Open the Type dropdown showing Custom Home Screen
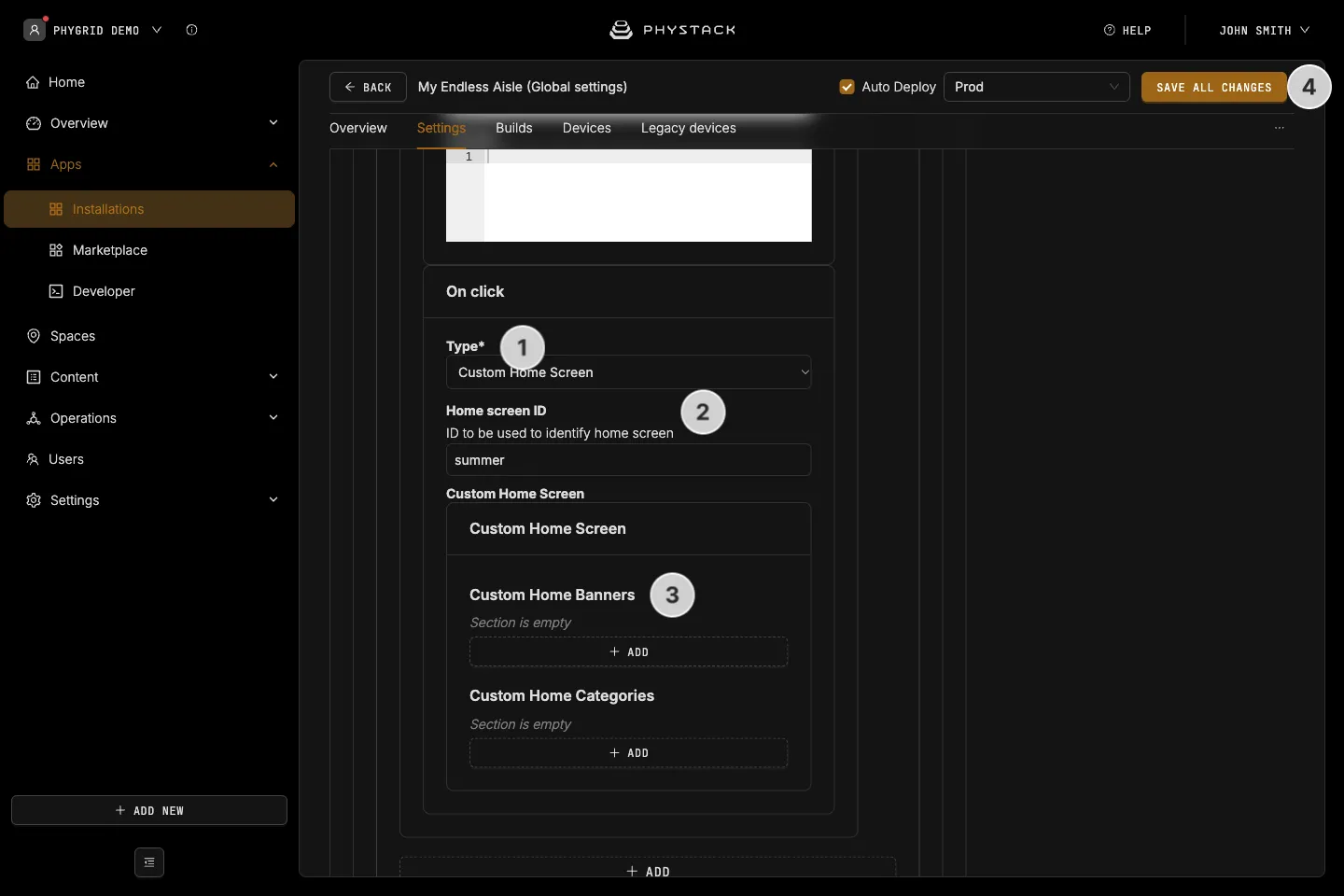The width and height of the screenshot is (1344, 896). tap(629, 372)
